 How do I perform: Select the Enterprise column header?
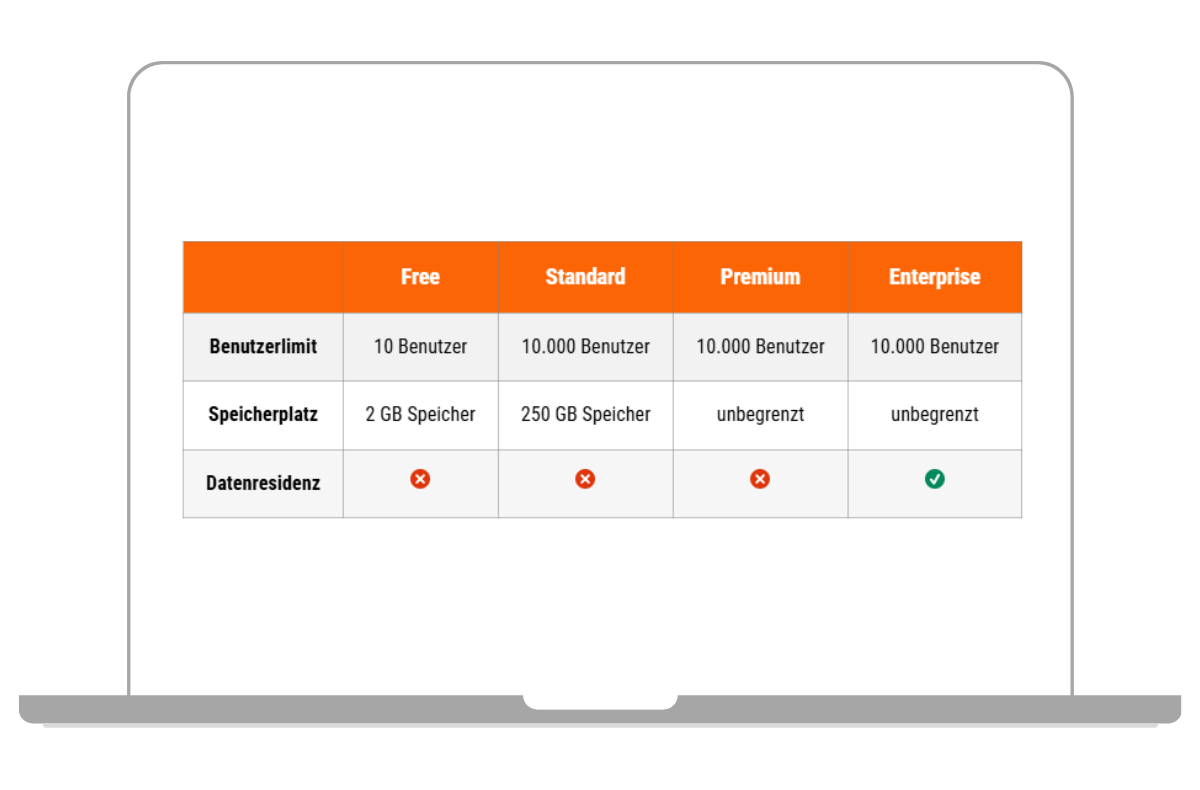click(x=935, y=277)
